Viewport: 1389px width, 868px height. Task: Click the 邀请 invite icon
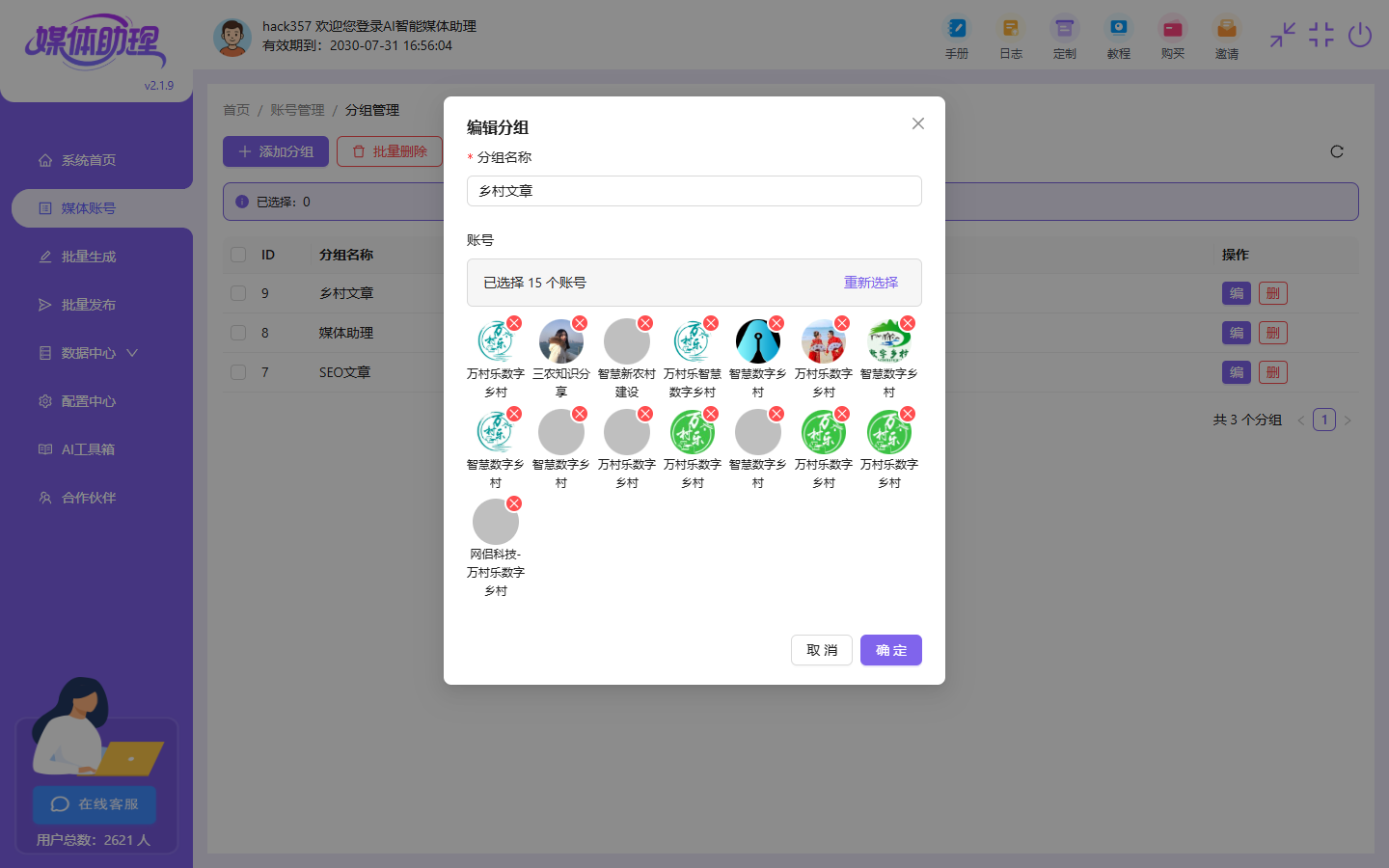coord(1226,29)
